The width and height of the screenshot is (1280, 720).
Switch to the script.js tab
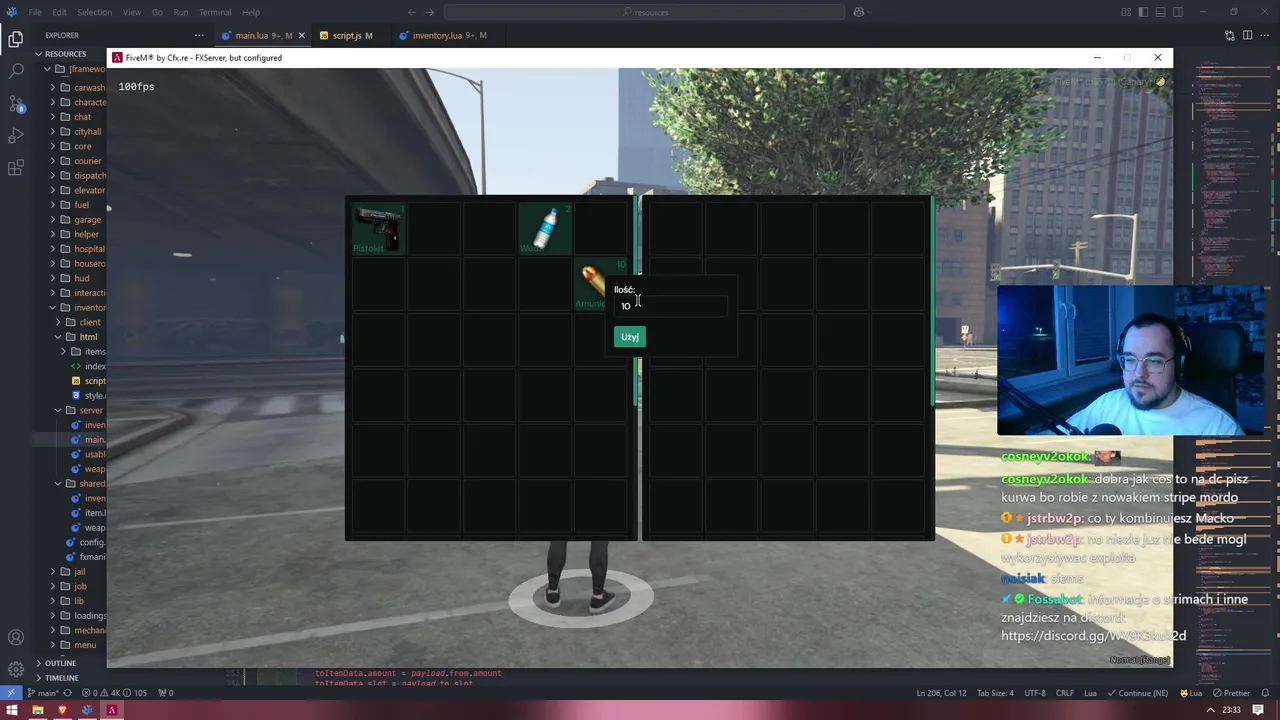[347, 35]
